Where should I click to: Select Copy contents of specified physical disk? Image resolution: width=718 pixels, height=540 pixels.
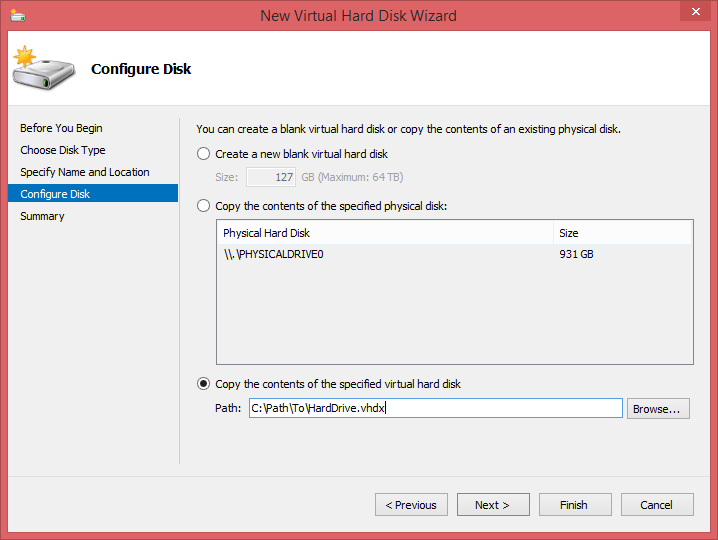[x=203, y=206]
